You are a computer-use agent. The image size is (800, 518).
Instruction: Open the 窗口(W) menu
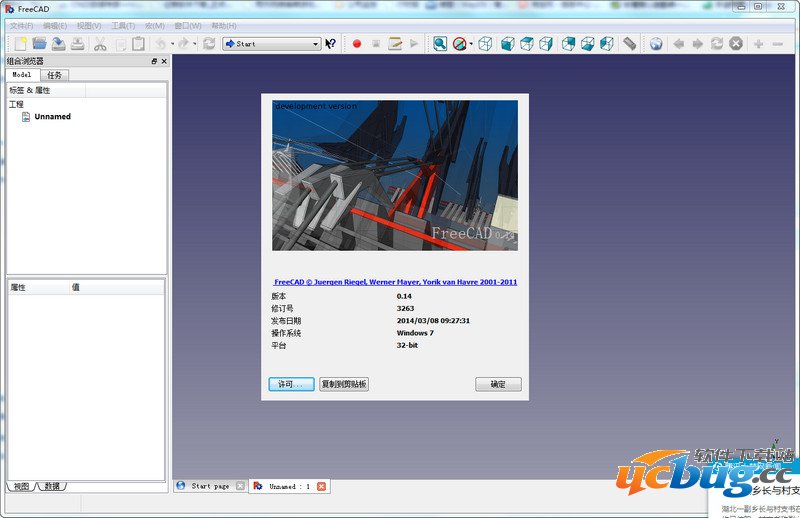[x=188, y=26]
